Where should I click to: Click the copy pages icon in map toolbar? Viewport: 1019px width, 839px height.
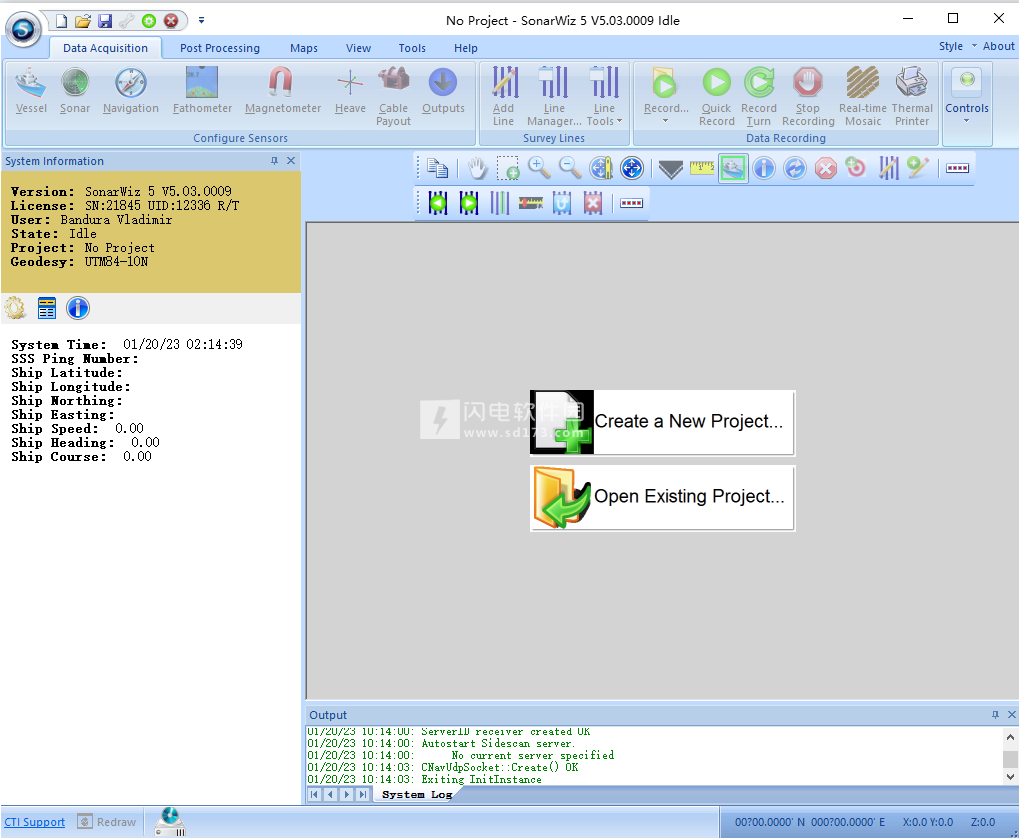coord(437,168)
